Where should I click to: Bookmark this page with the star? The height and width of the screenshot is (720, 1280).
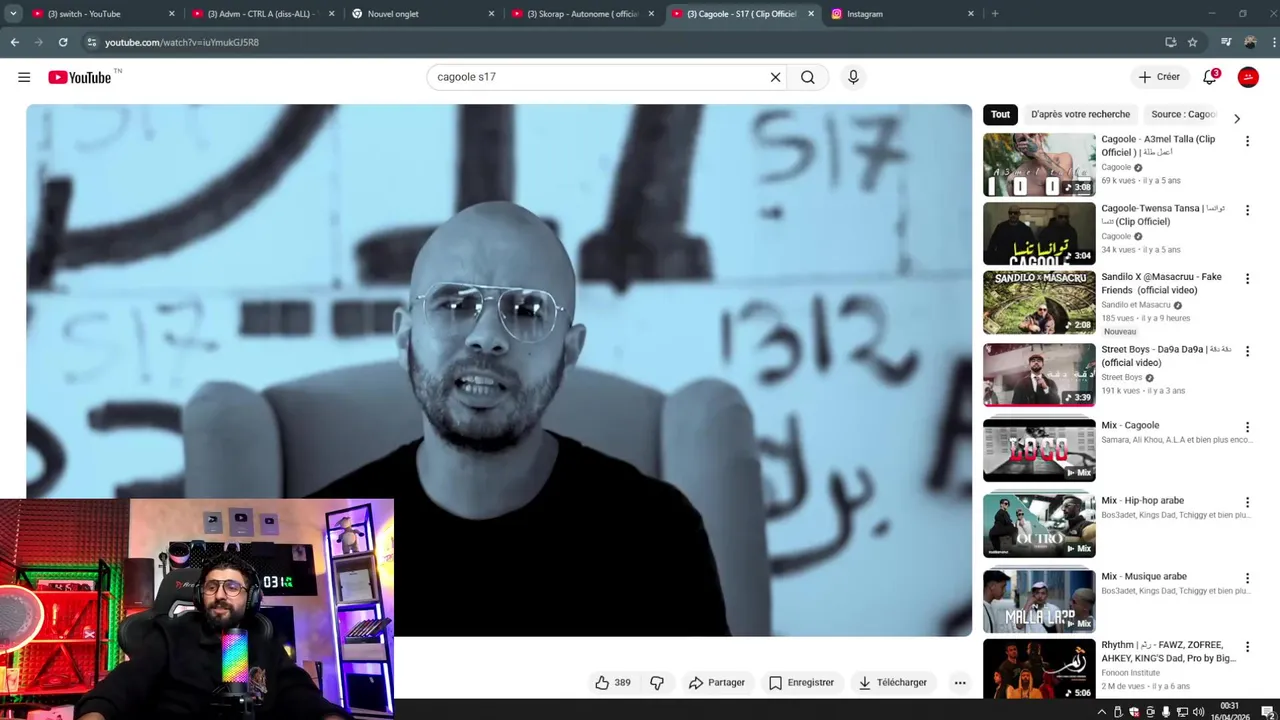click(1193, 42)
